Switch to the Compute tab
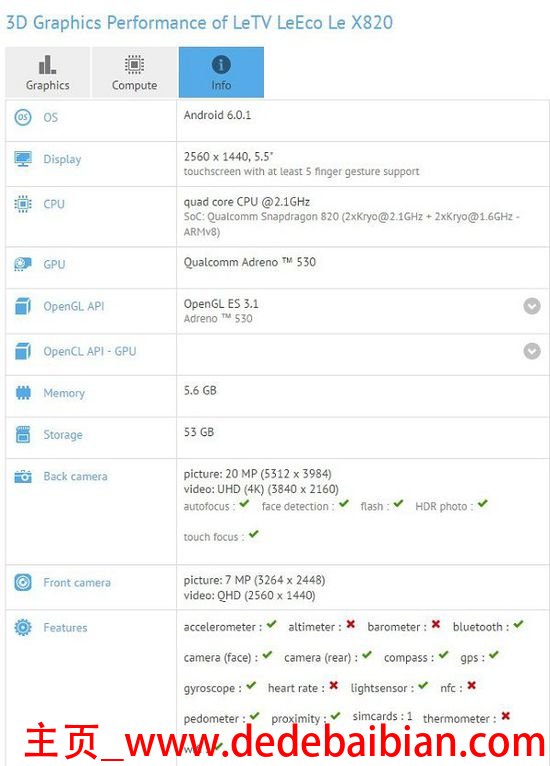 coord(134,72)
